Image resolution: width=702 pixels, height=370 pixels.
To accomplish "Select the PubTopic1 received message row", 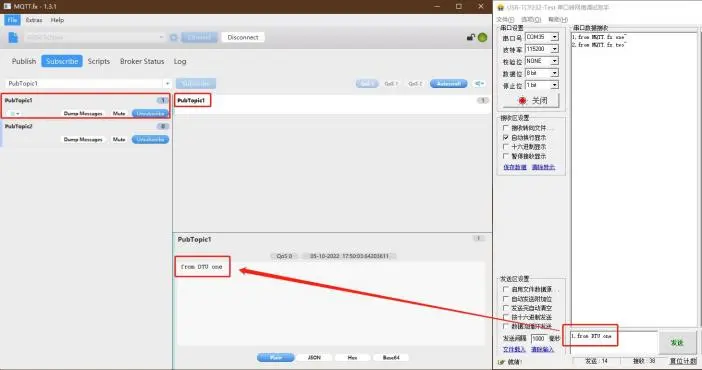I will click(x=332, y=104).
